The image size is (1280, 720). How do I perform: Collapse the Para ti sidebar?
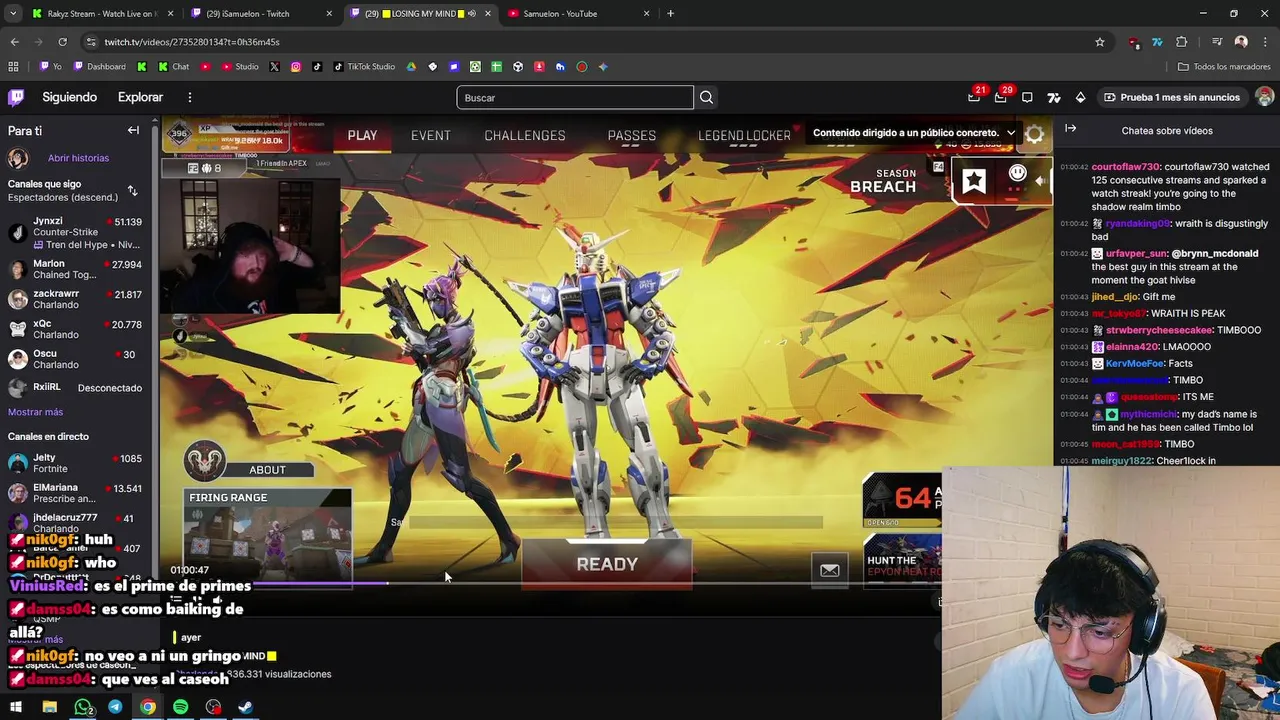click(x=133, y=131)
